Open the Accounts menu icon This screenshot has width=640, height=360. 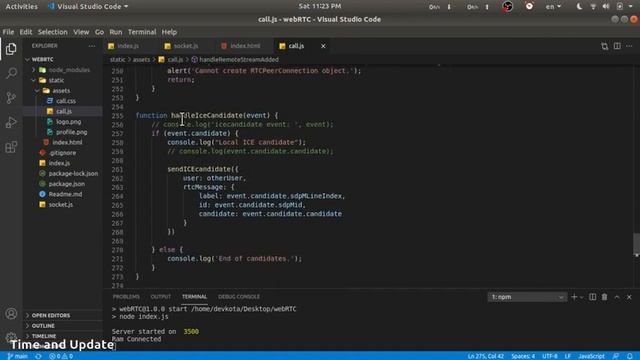[11, 313]
